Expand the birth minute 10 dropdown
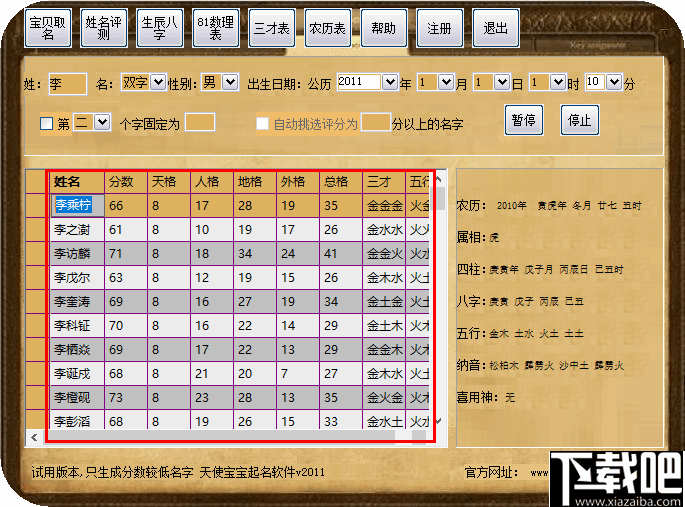The image size is (685, 507). (614, 82)
